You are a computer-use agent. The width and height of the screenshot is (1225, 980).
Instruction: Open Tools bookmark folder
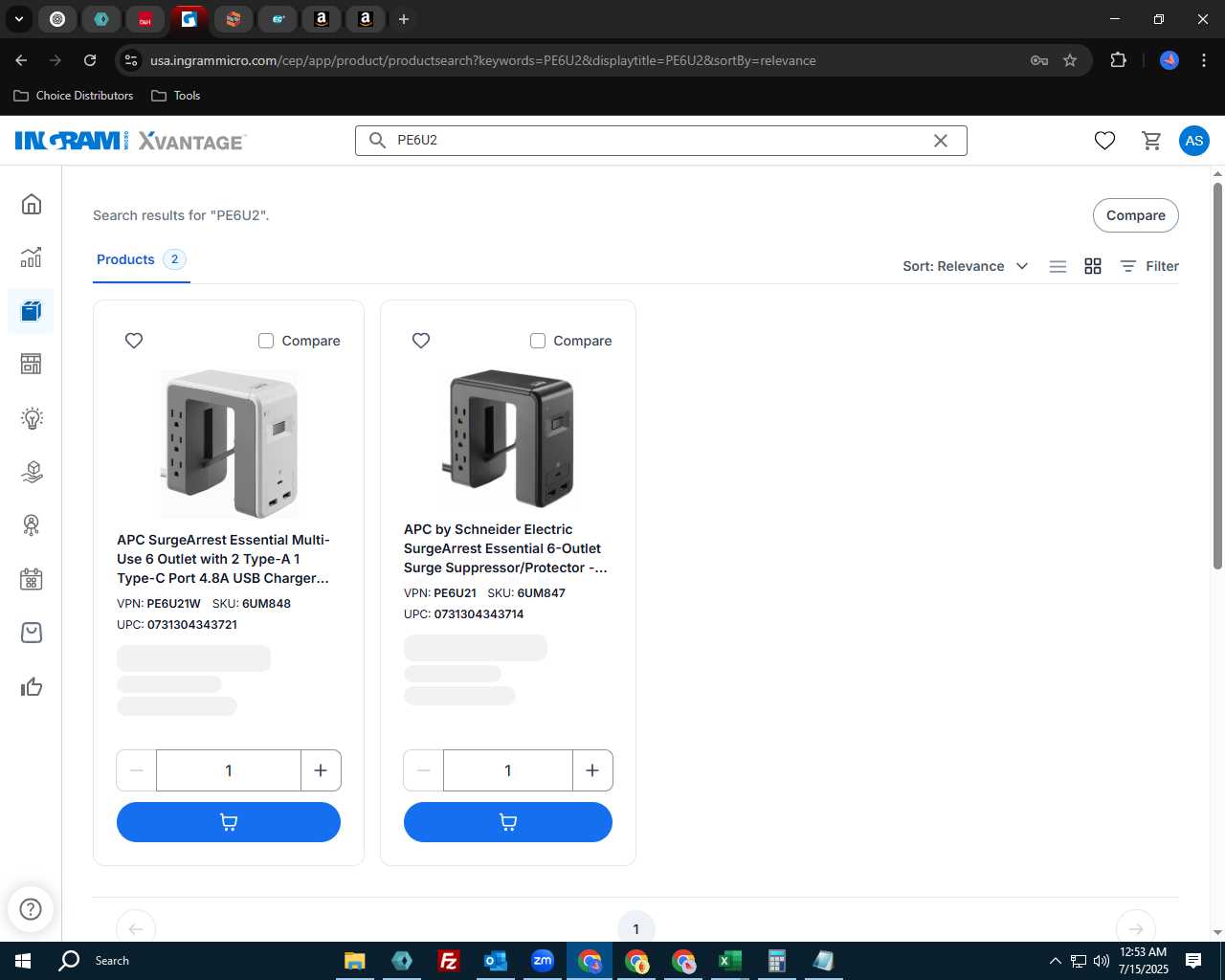click(176, 96)
